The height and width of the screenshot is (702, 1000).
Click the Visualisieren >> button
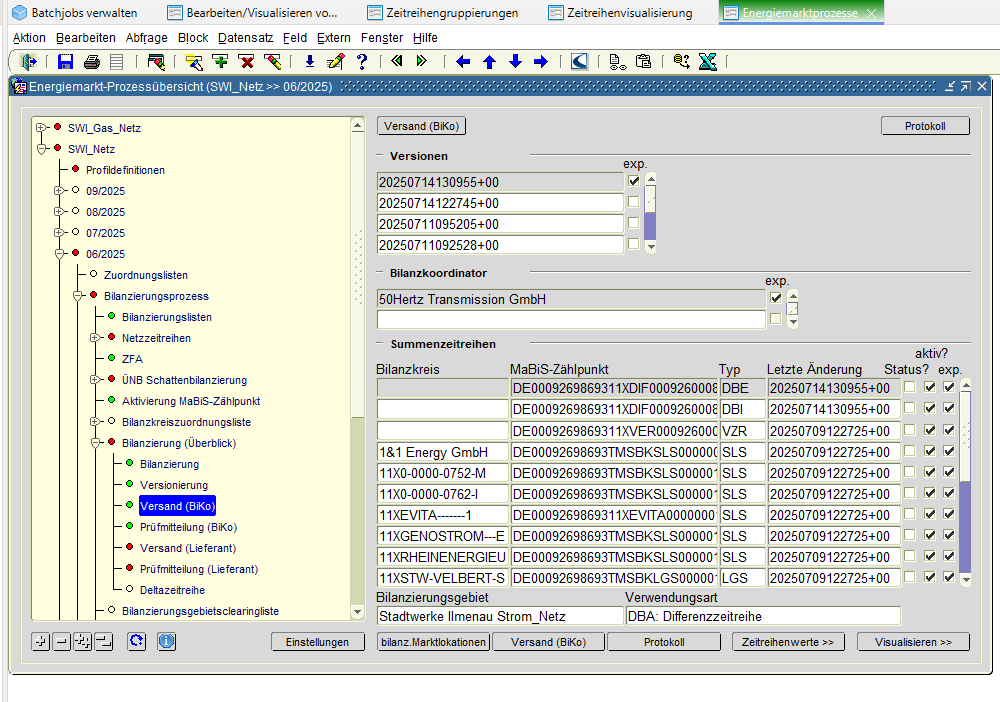[912, 642]
